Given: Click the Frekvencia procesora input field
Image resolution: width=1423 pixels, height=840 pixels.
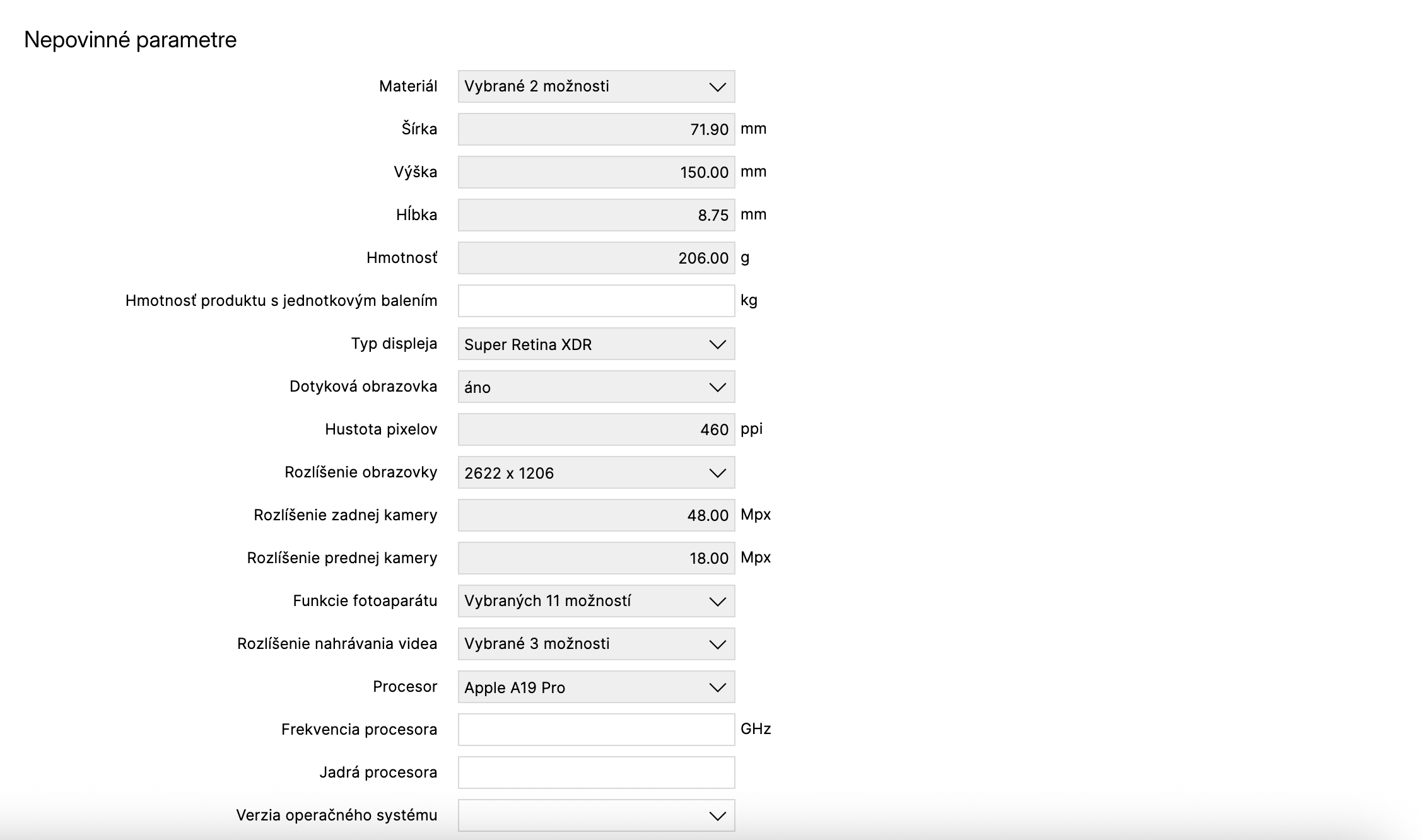Looking at the screenshot, I should click(x=595, y=730).
